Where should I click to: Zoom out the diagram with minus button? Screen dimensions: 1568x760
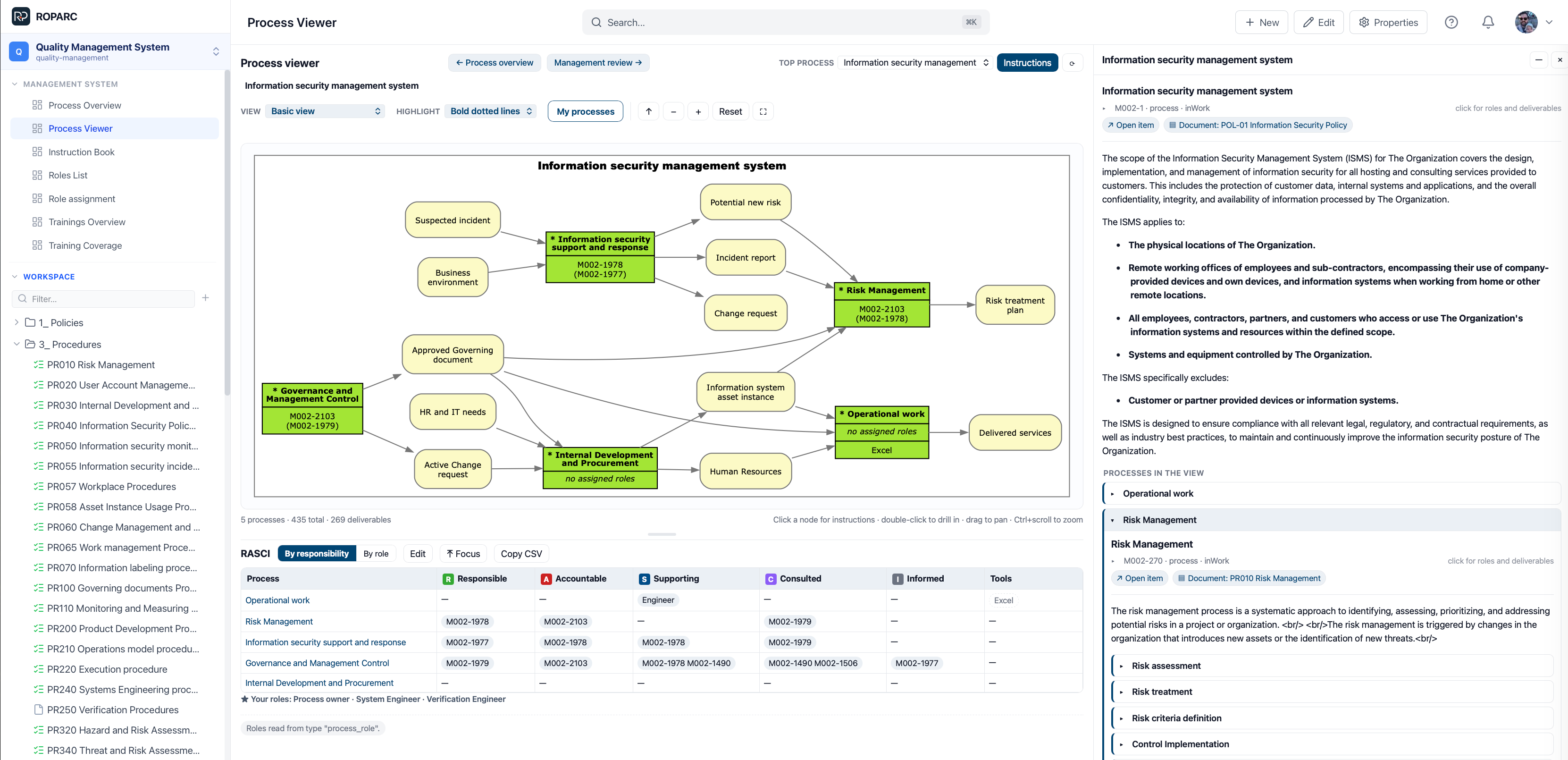tap(673, 111)
